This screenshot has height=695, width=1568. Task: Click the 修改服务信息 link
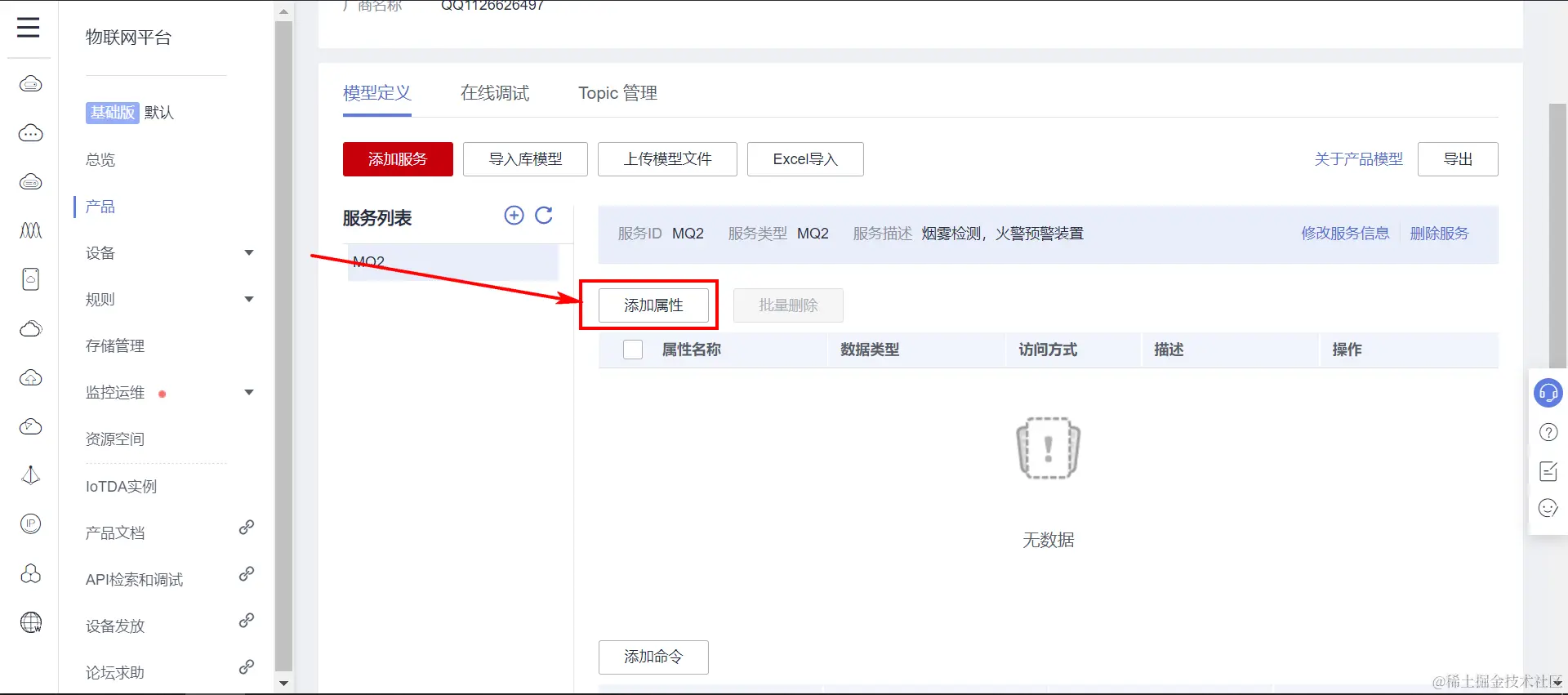coord(1345,234)
